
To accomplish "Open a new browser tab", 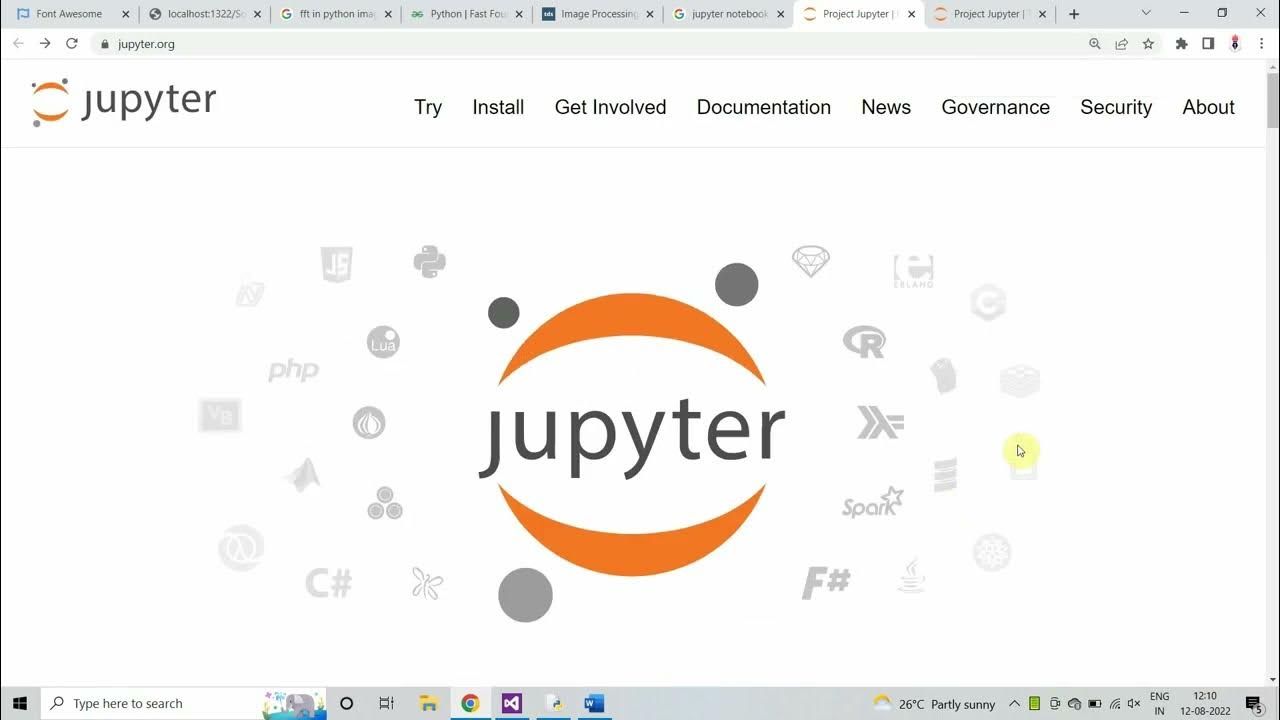I will click(1074, 14).
